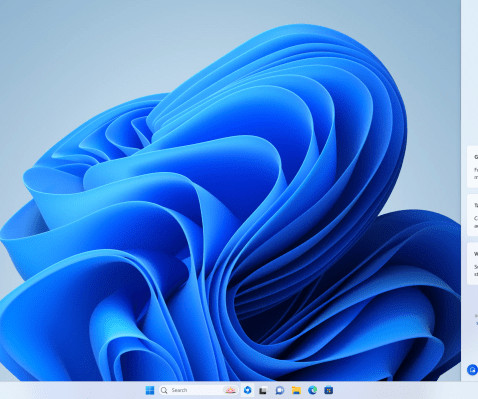478x399 pixels.
Task: Open Task View from the taskbar
Action: (263, 390)
